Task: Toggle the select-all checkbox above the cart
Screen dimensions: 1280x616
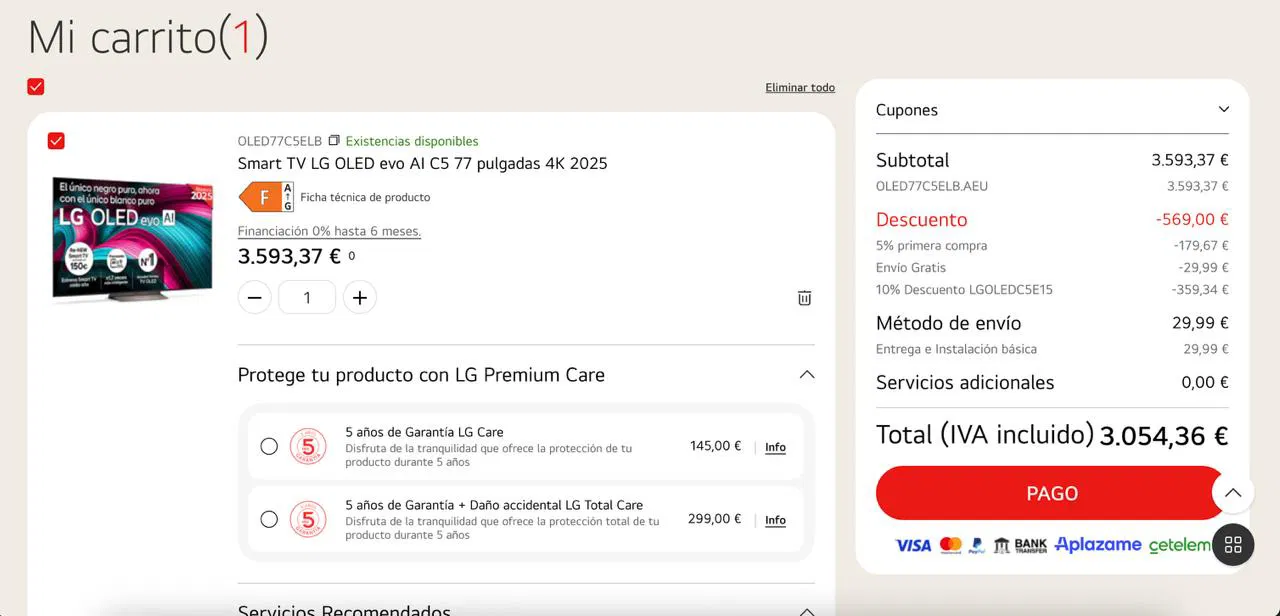Action: [36, 87]
